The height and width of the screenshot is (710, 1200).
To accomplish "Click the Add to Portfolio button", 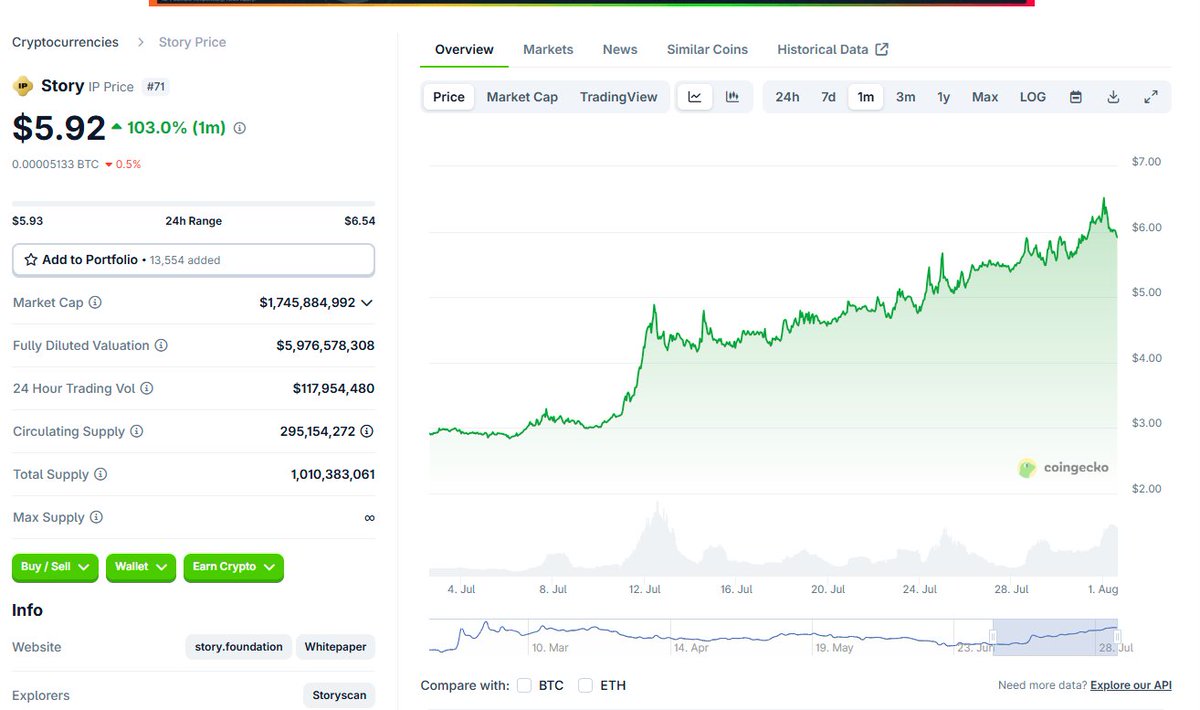I will [193, 260].
